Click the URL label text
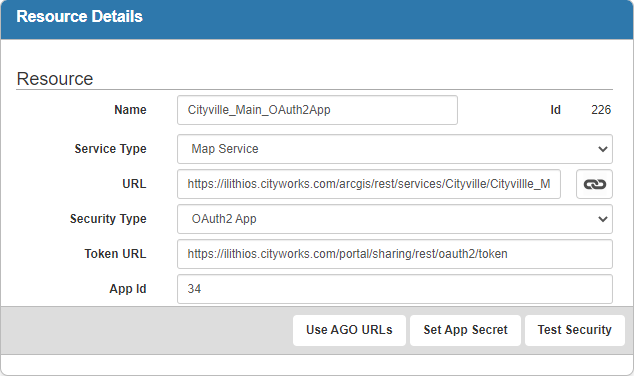The width and height of the screenshot is (634, 376). click(x=134, y=184)
